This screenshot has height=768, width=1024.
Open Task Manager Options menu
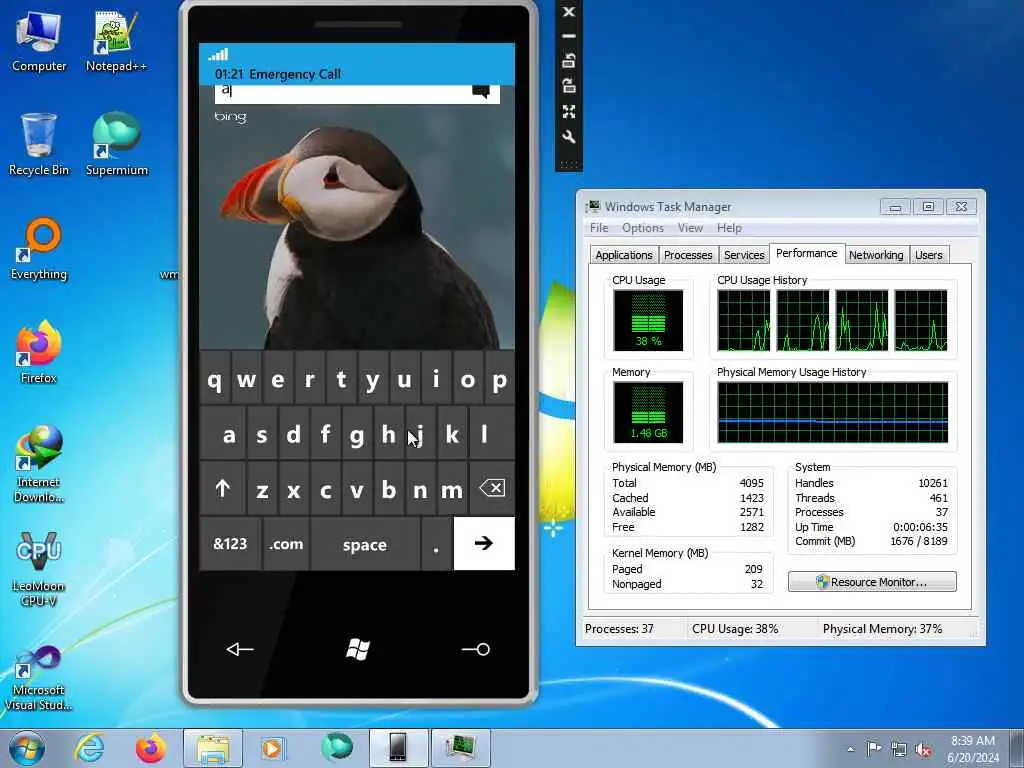click(643, 228)
